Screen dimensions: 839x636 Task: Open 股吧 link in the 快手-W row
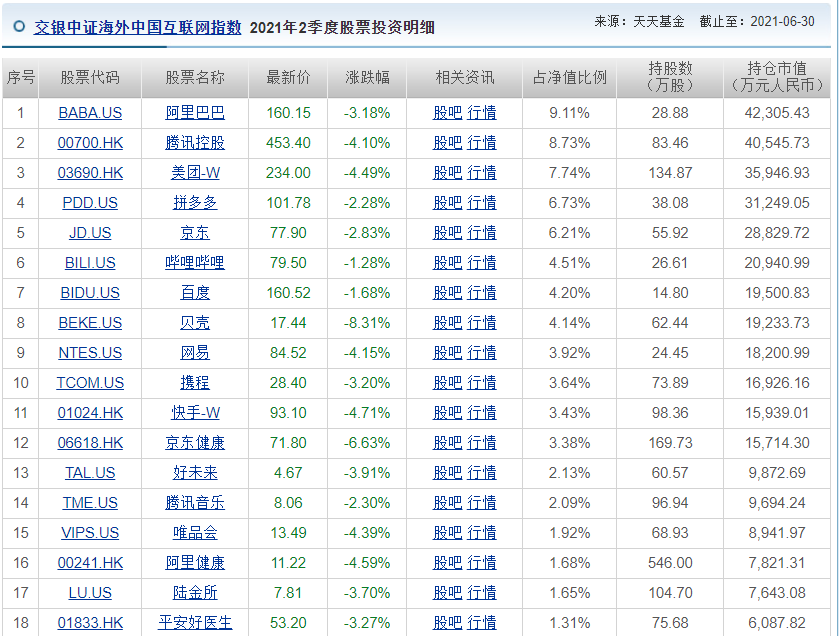tap(447, 412)
